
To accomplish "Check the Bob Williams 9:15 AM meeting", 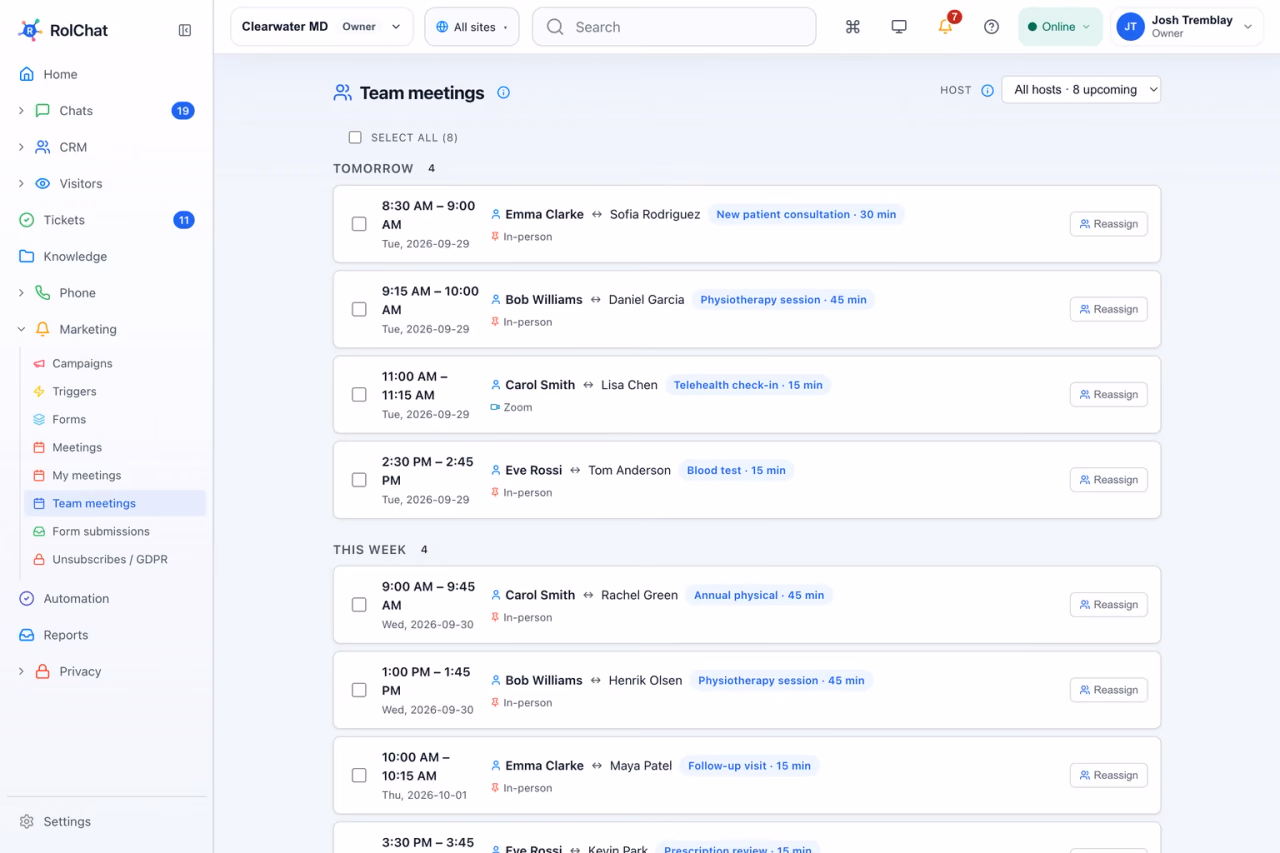I will (359, 309).
